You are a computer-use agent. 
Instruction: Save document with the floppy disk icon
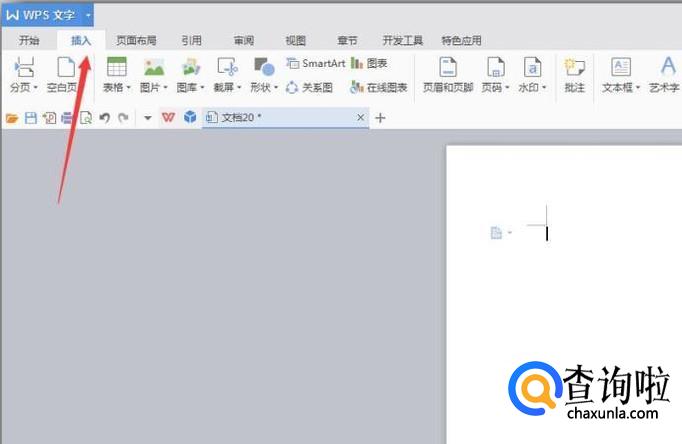30,118
